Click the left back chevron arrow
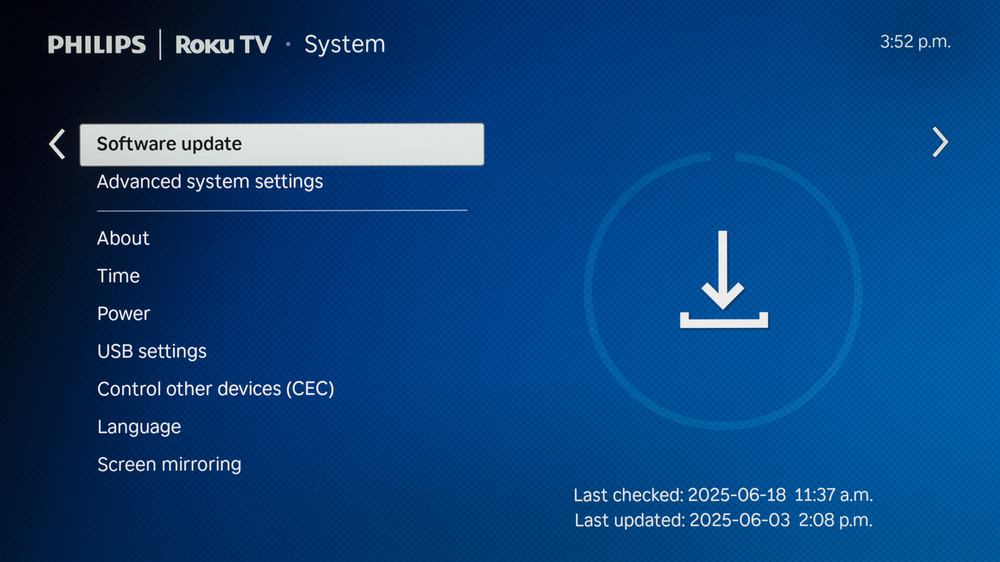The height and width of the screenshot is (562, 1000). point(57,144)
